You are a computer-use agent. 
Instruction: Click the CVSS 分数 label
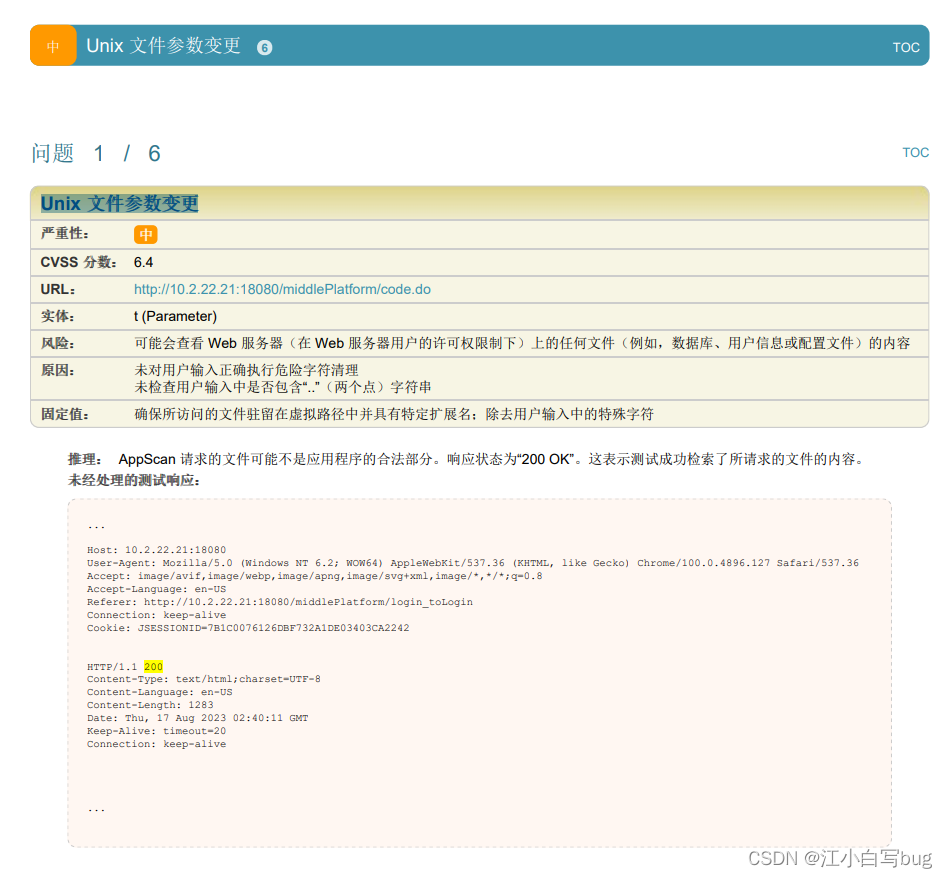(x=79, y=262)
